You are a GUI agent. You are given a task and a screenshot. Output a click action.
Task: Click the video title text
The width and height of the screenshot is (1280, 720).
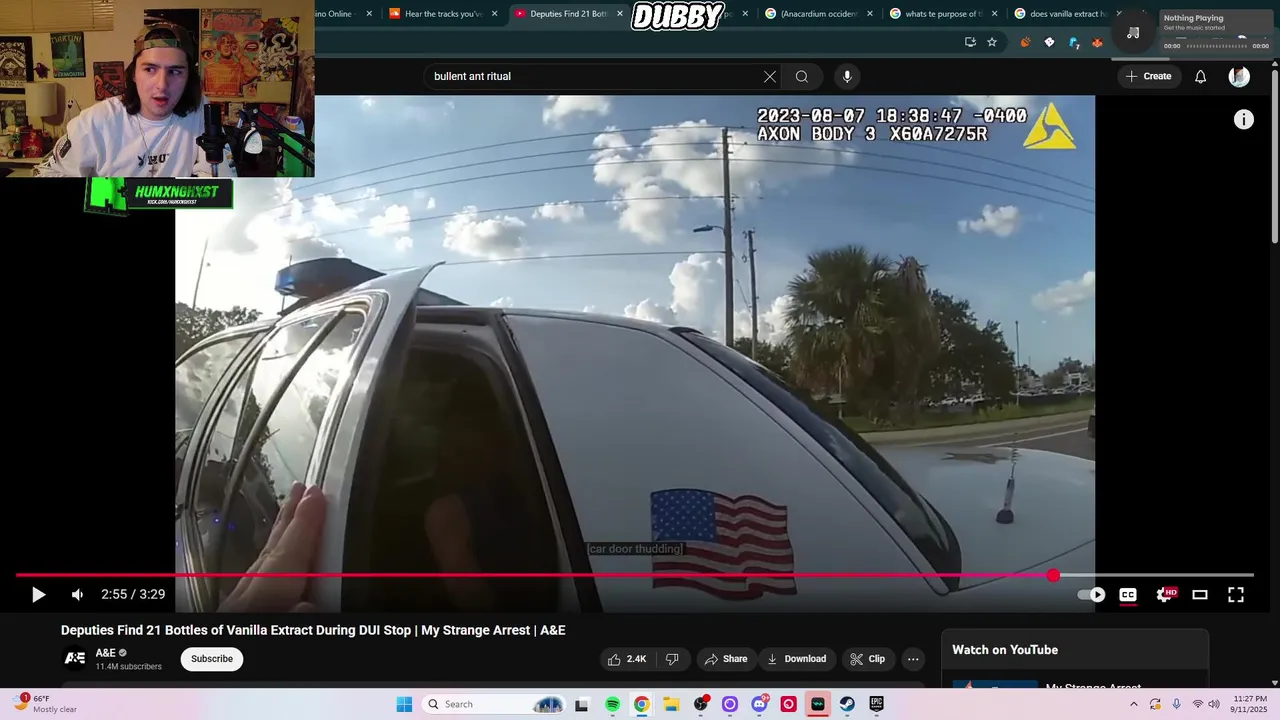[313, 630]
